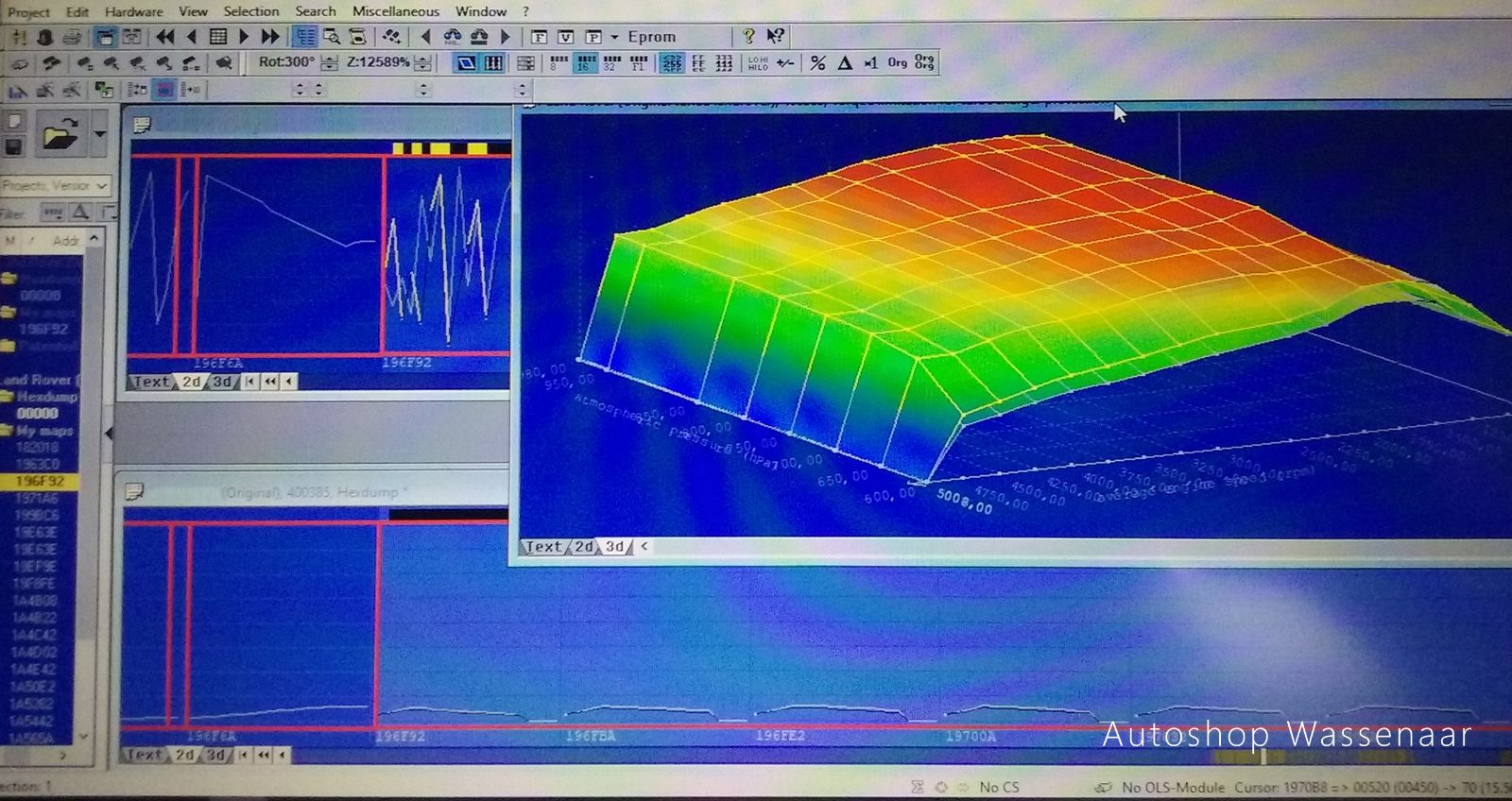Open the Selection menu
The width and height of the screenshot is (1512, 801).
click(x=251, y=11)
